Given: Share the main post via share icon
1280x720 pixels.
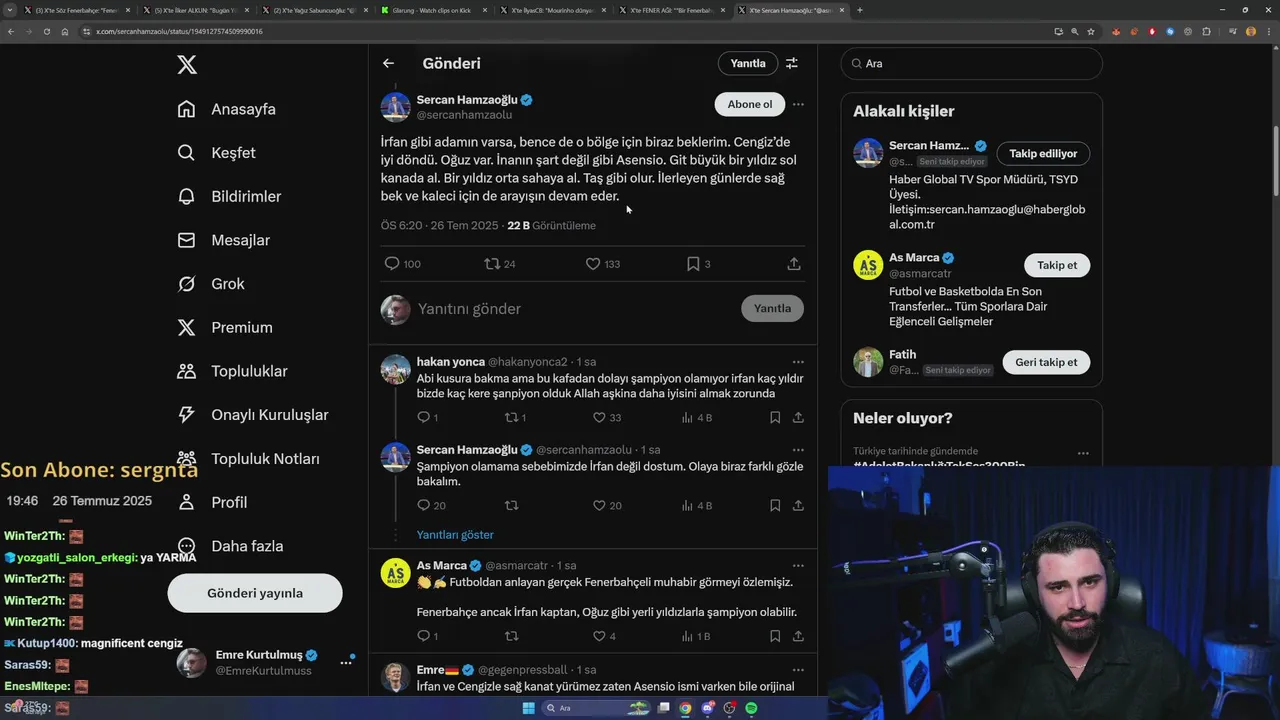Looking at the screenshot, I should [x=794, y=264].
